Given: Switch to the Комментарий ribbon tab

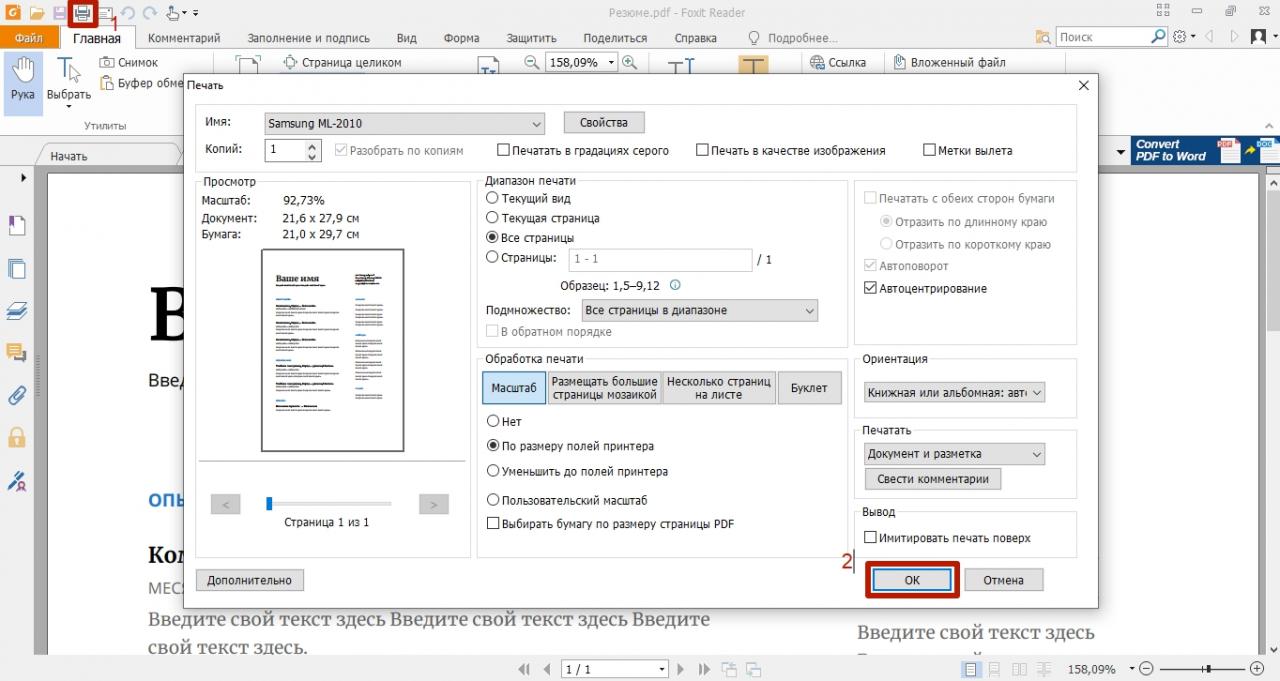Looking at the screenshot, I should [184, 38].
